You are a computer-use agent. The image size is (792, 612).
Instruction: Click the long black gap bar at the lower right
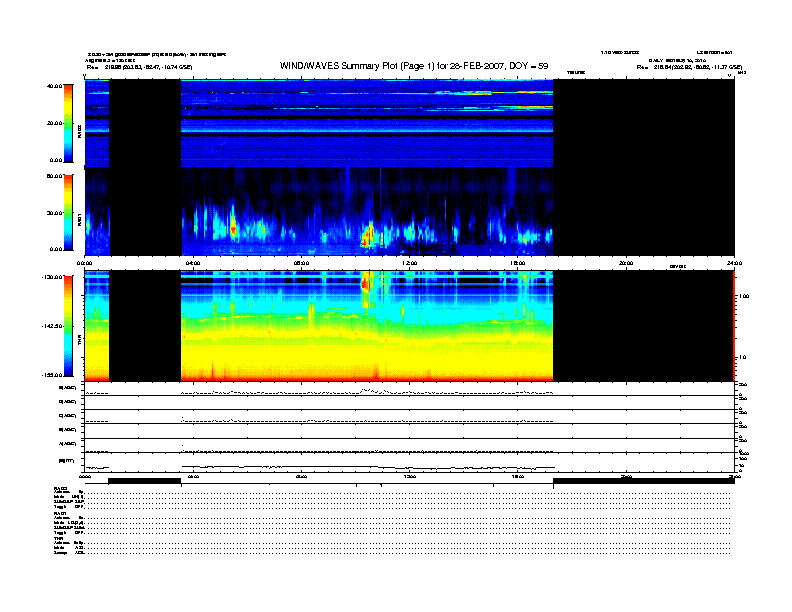(x=644, y=481)
